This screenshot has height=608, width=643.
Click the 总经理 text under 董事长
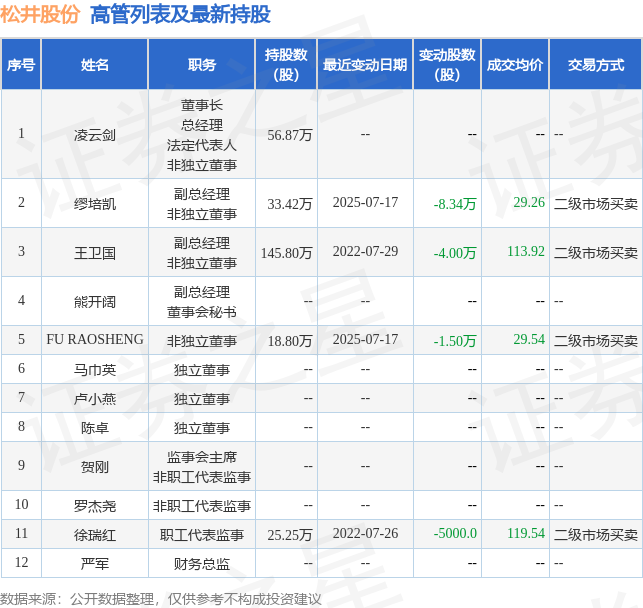point(202,125)
